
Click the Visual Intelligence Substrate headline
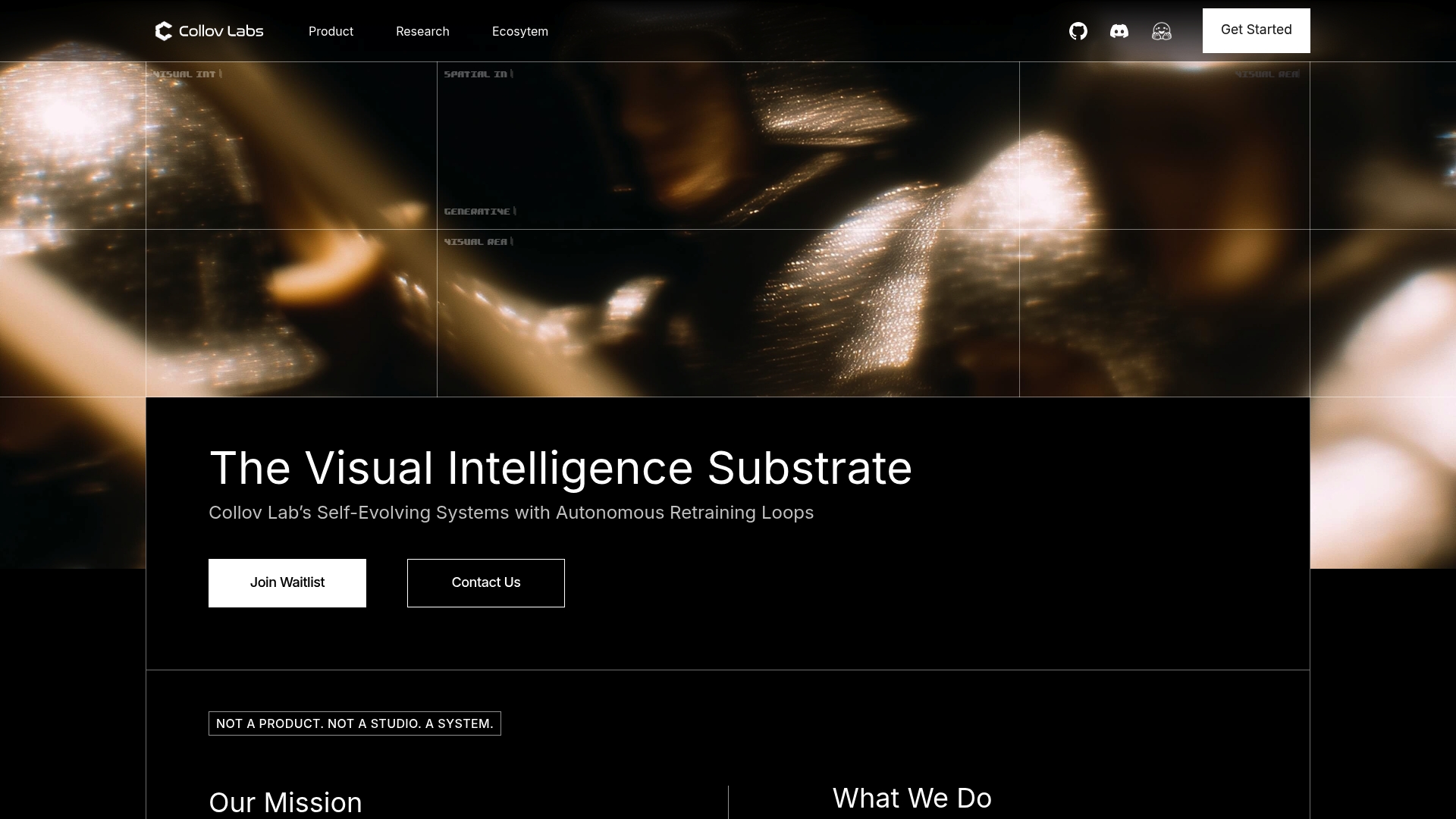(x=560, y=468)
